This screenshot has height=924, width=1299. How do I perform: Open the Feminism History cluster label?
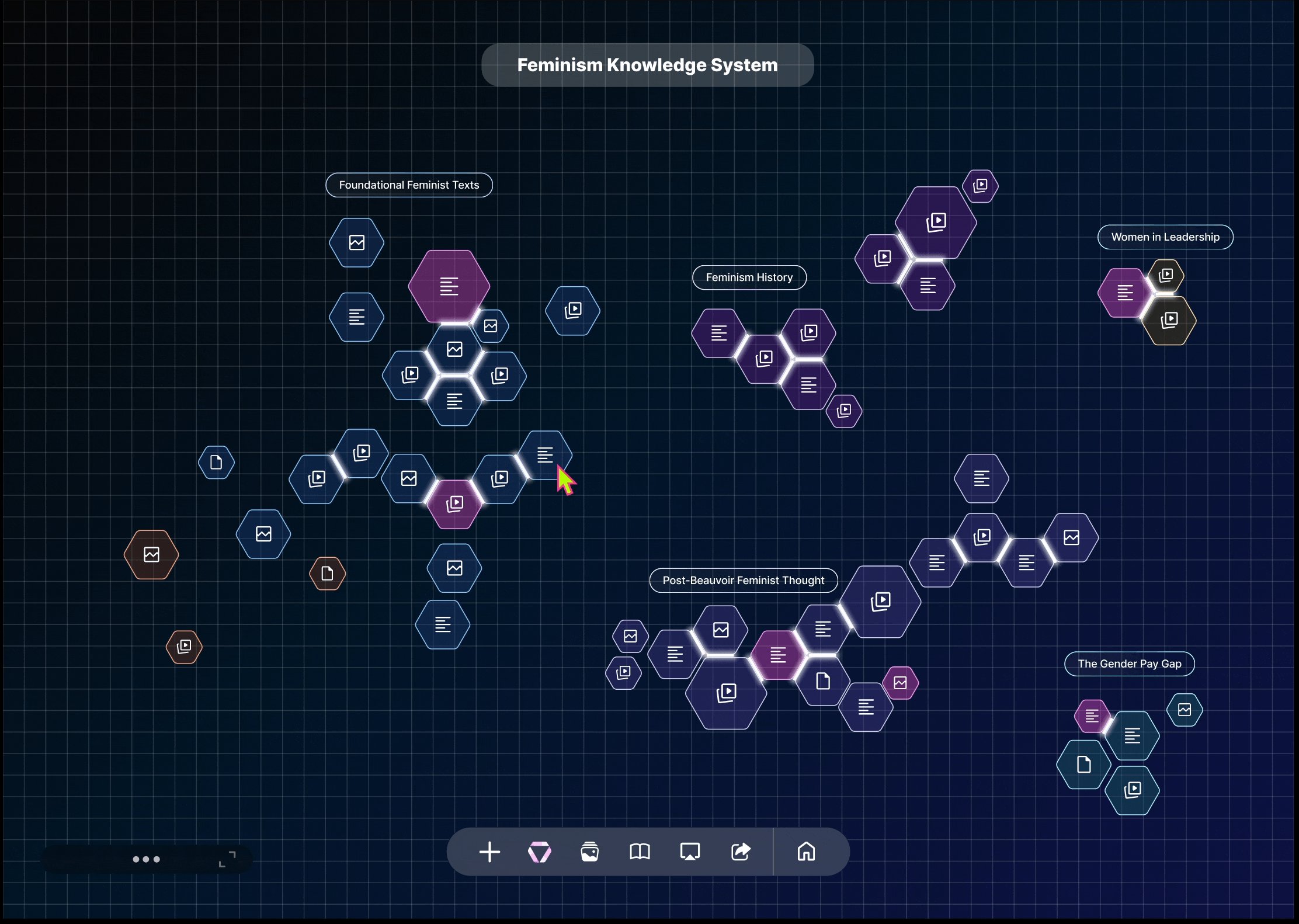749,277
